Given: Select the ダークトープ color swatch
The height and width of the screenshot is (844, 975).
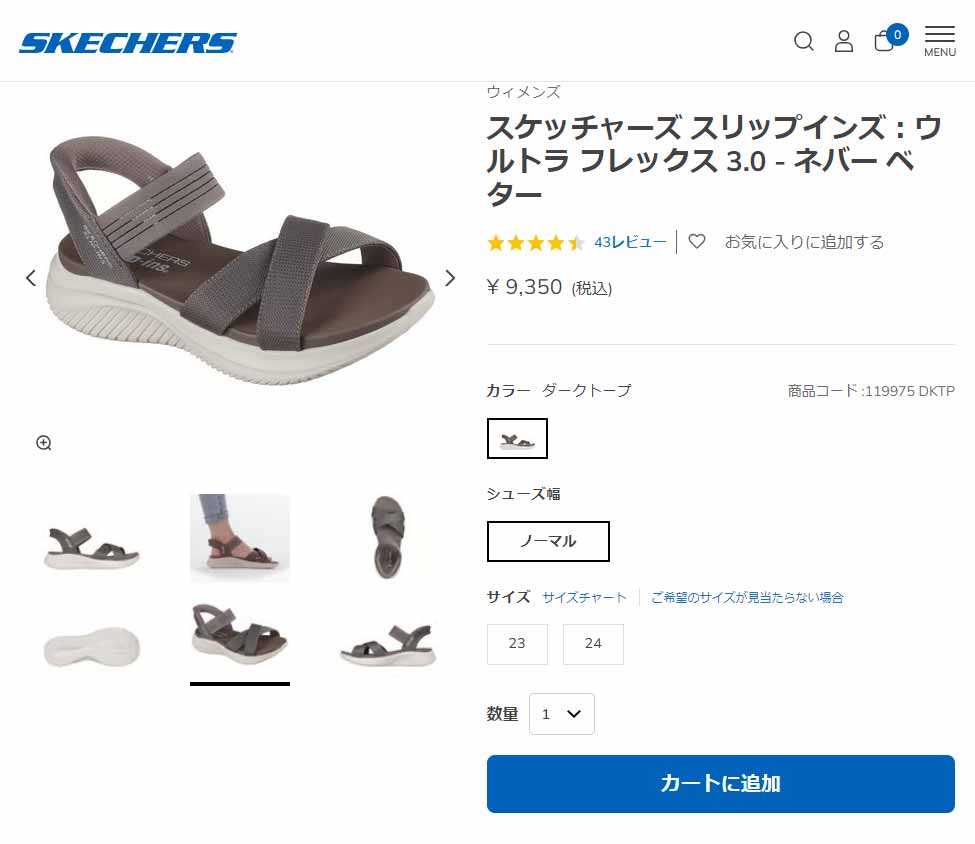Looking at the screenshot, I should (517, 438).
